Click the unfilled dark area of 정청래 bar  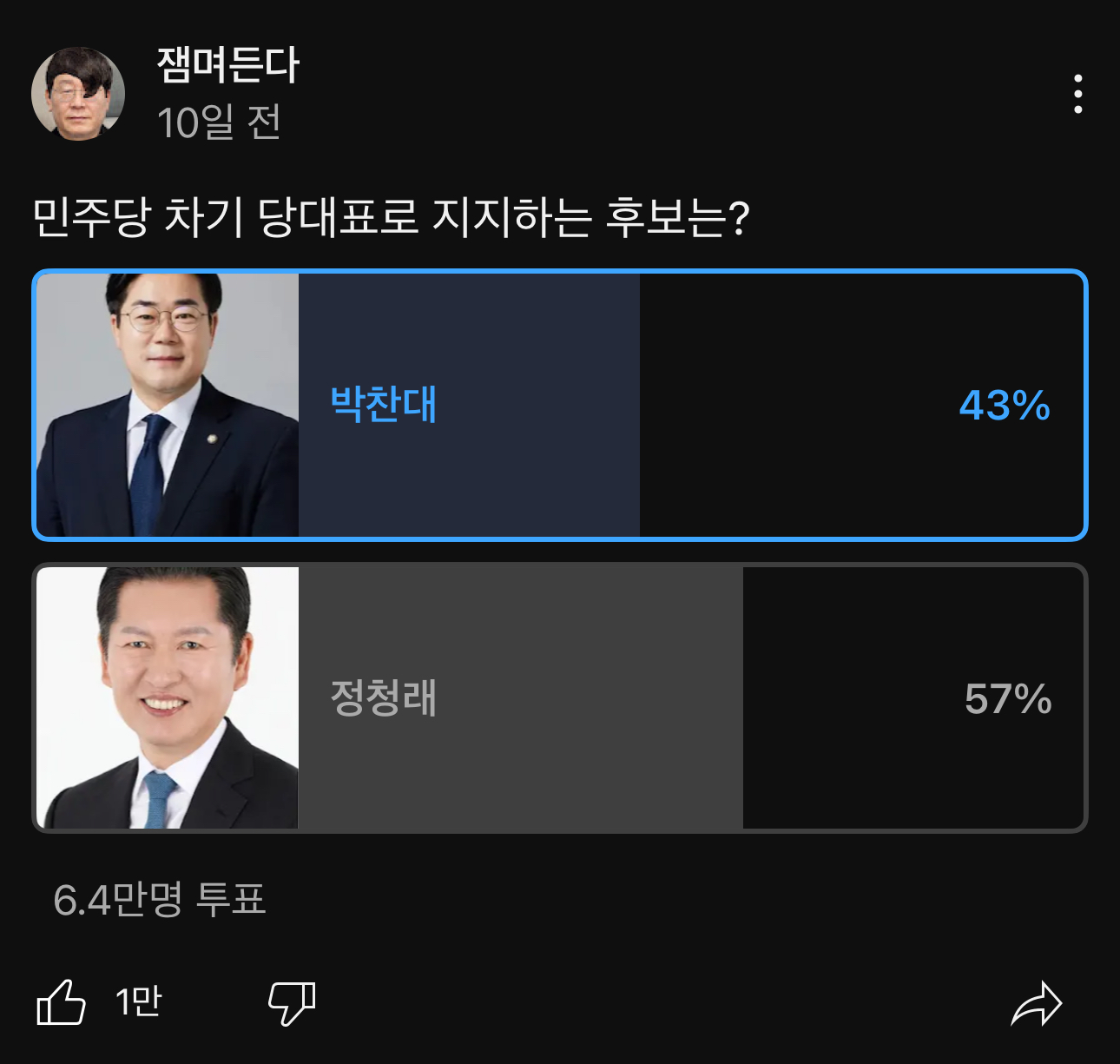(833, 764)
